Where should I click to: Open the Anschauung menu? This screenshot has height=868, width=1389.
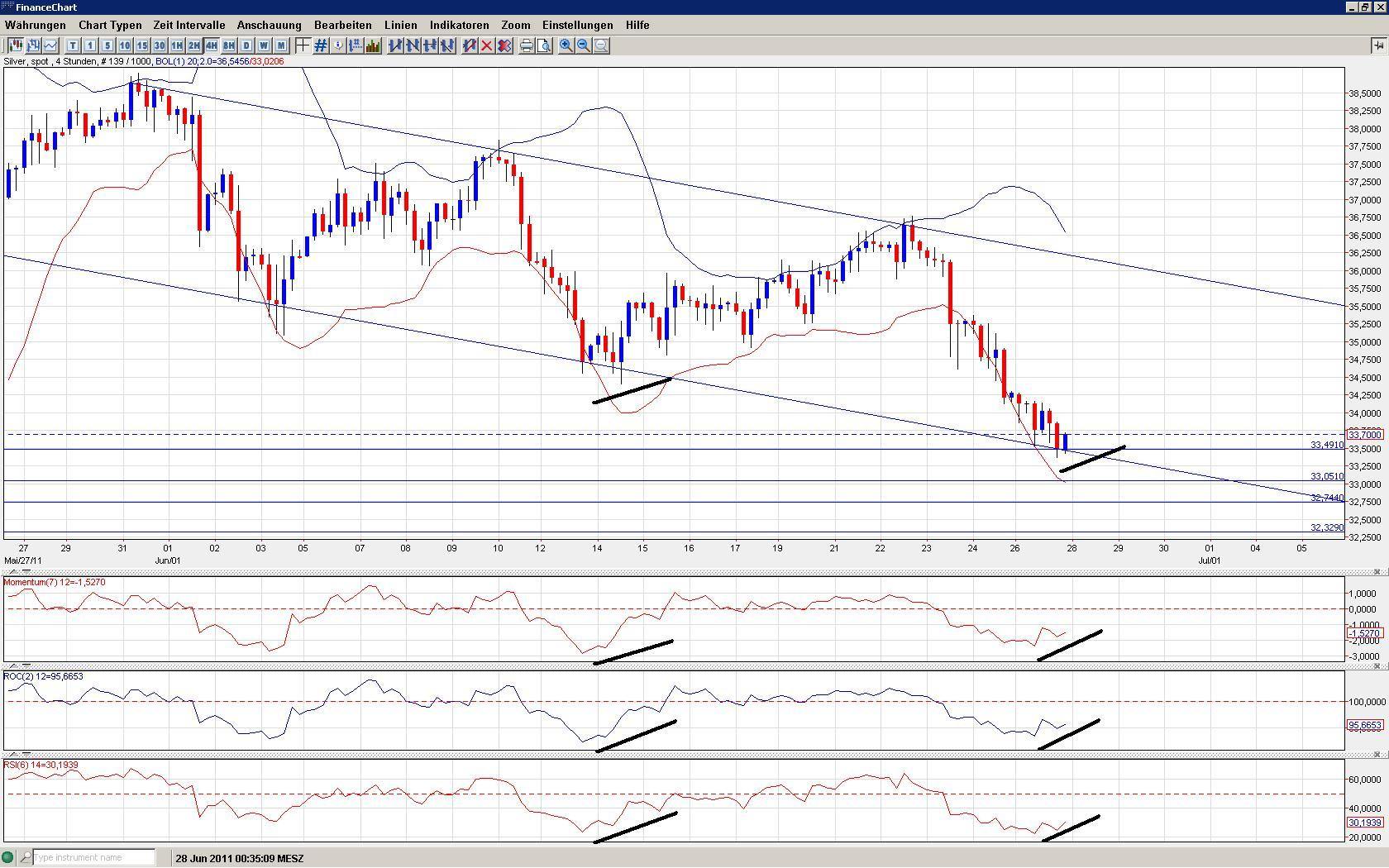(270, 25)
